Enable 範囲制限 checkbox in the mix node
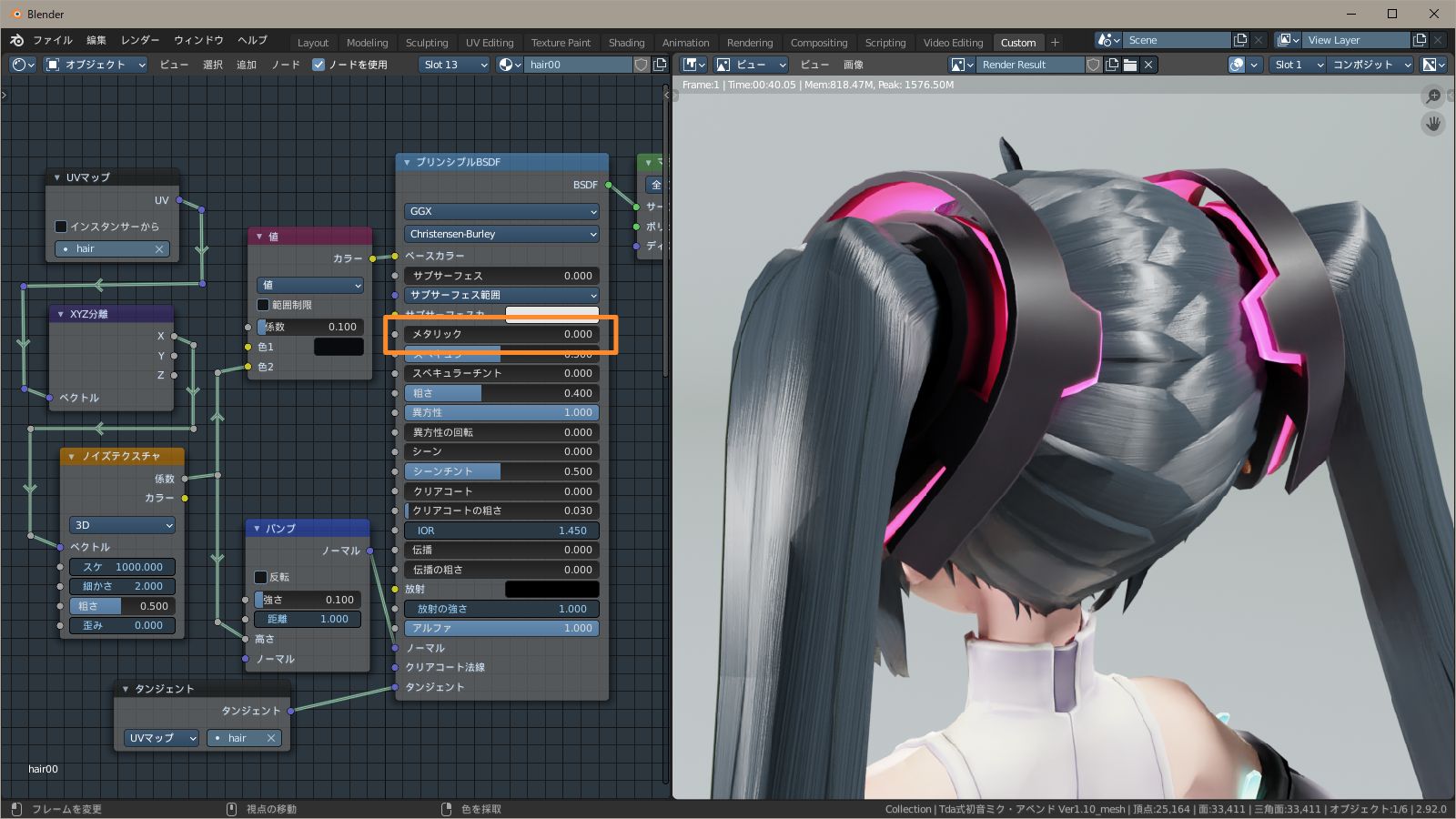Viewport: 1456px width, 819px height. pyautogui.click(x=263, y=305)
